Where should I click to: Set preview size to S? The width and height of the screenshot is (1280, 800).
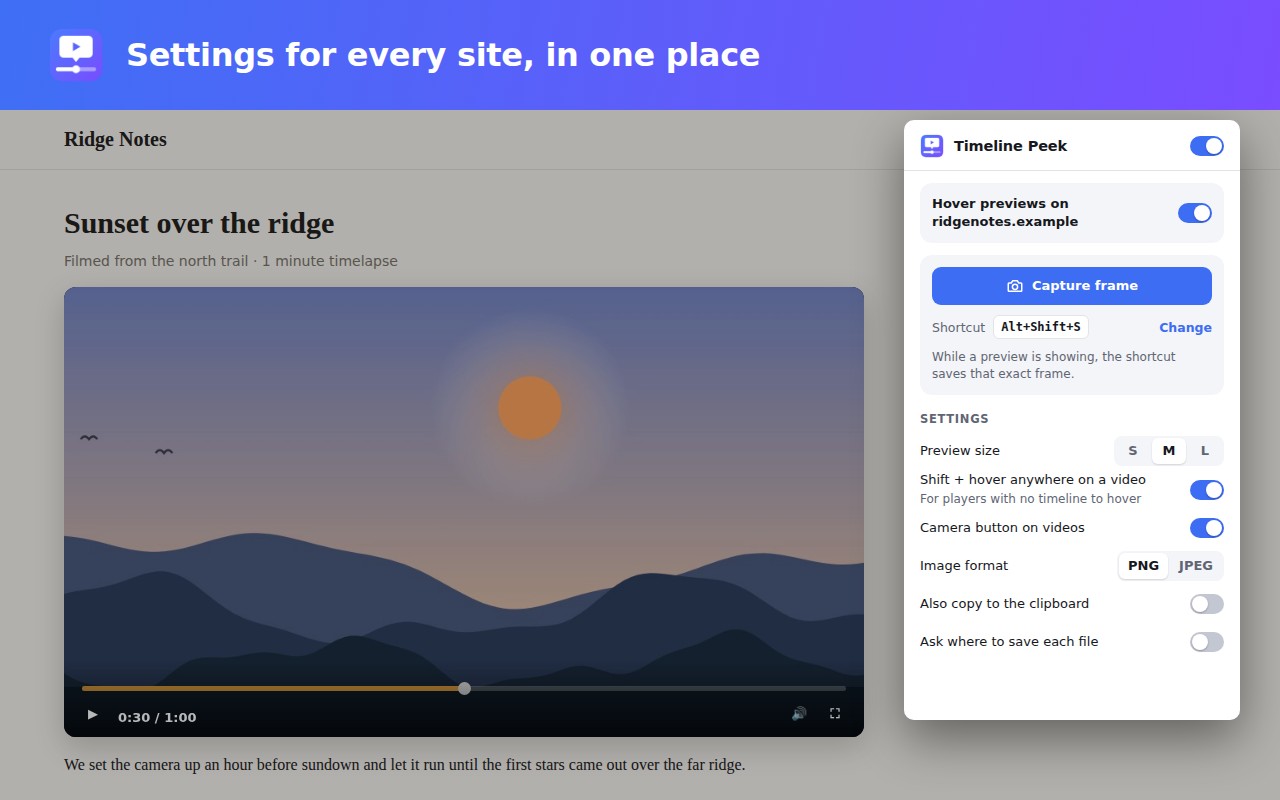coord(1133,451)
